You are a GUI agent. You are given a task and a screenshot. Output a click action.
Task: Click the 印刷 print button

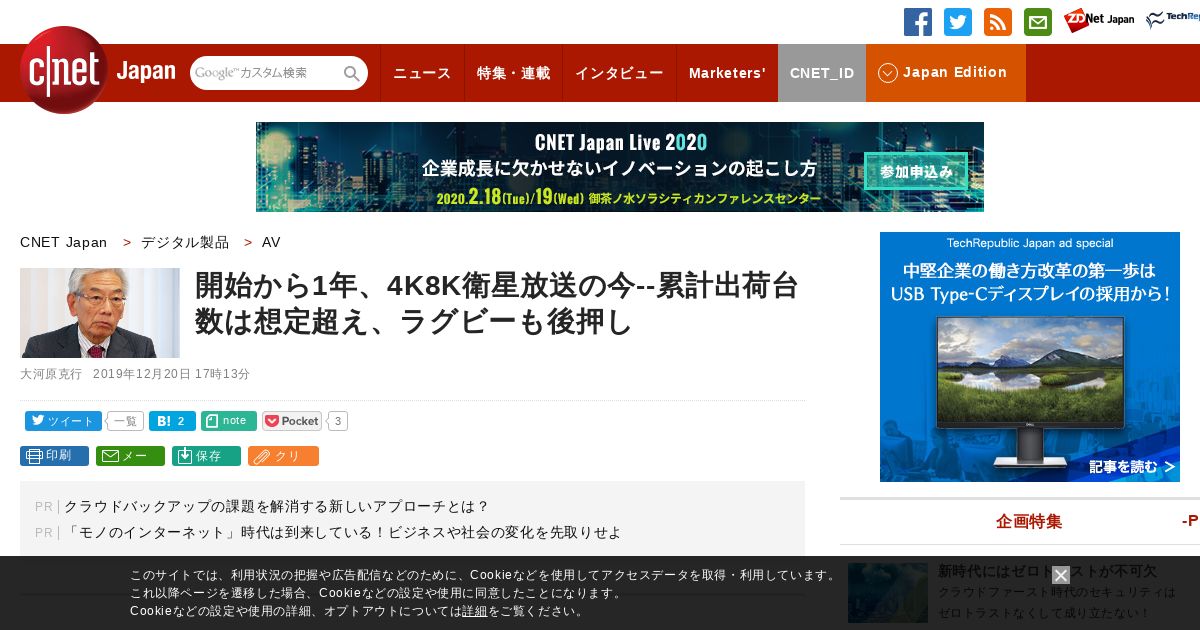[x=54, y=456]
